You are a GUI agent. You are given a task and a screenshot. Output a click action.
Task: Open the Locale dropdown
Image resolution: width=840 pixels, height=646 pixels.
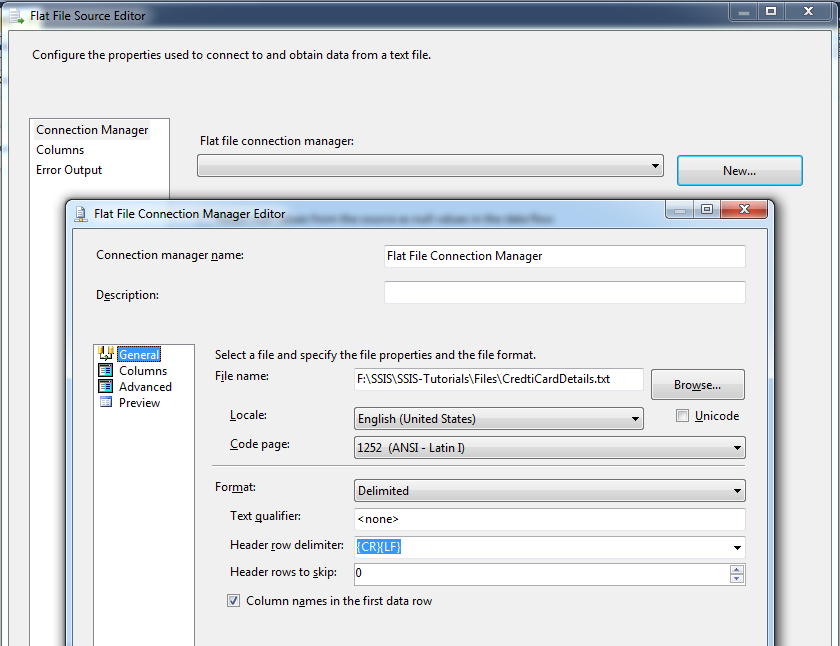[638, 418]
